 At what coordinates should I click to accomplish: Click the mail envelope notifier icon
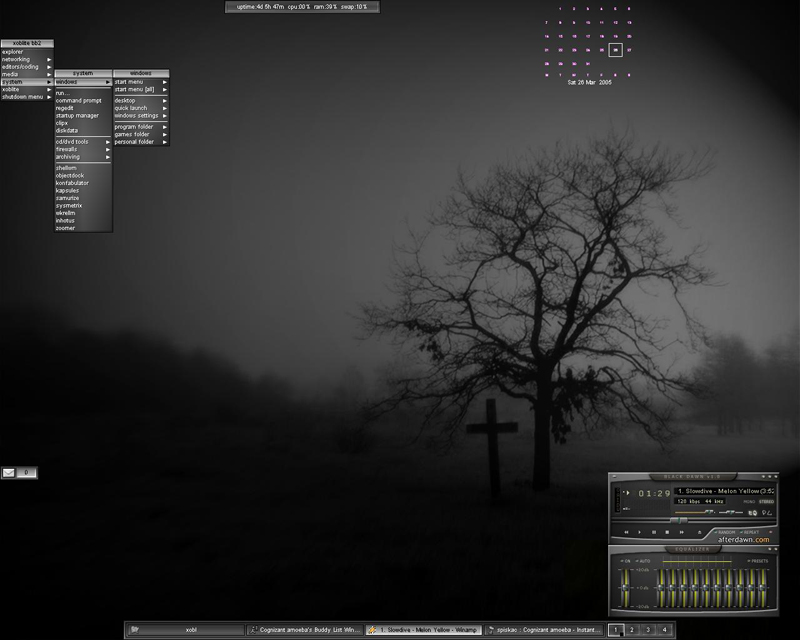point(9,473)
